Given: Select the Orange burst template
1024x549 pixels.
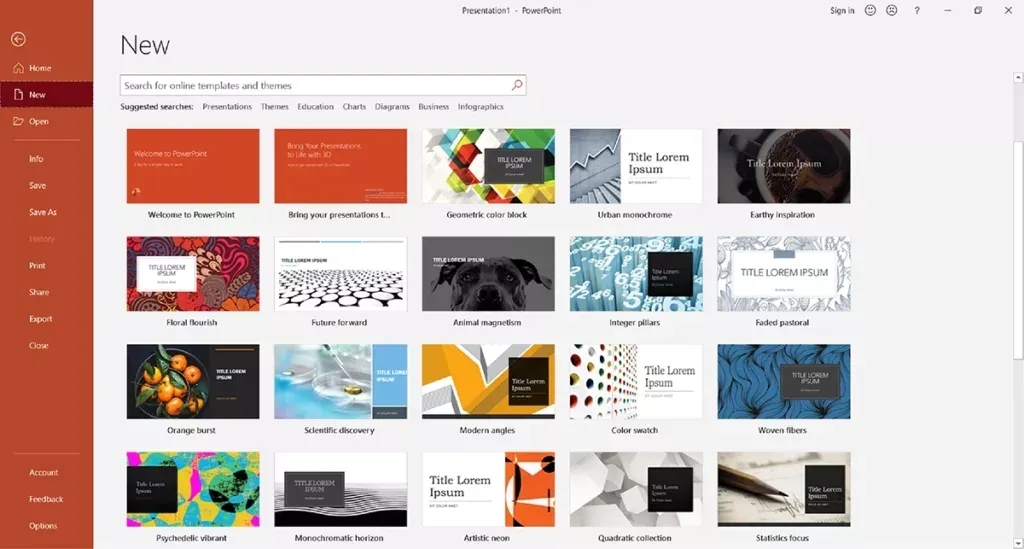Looking at the screenshot, I should point(193,382).
